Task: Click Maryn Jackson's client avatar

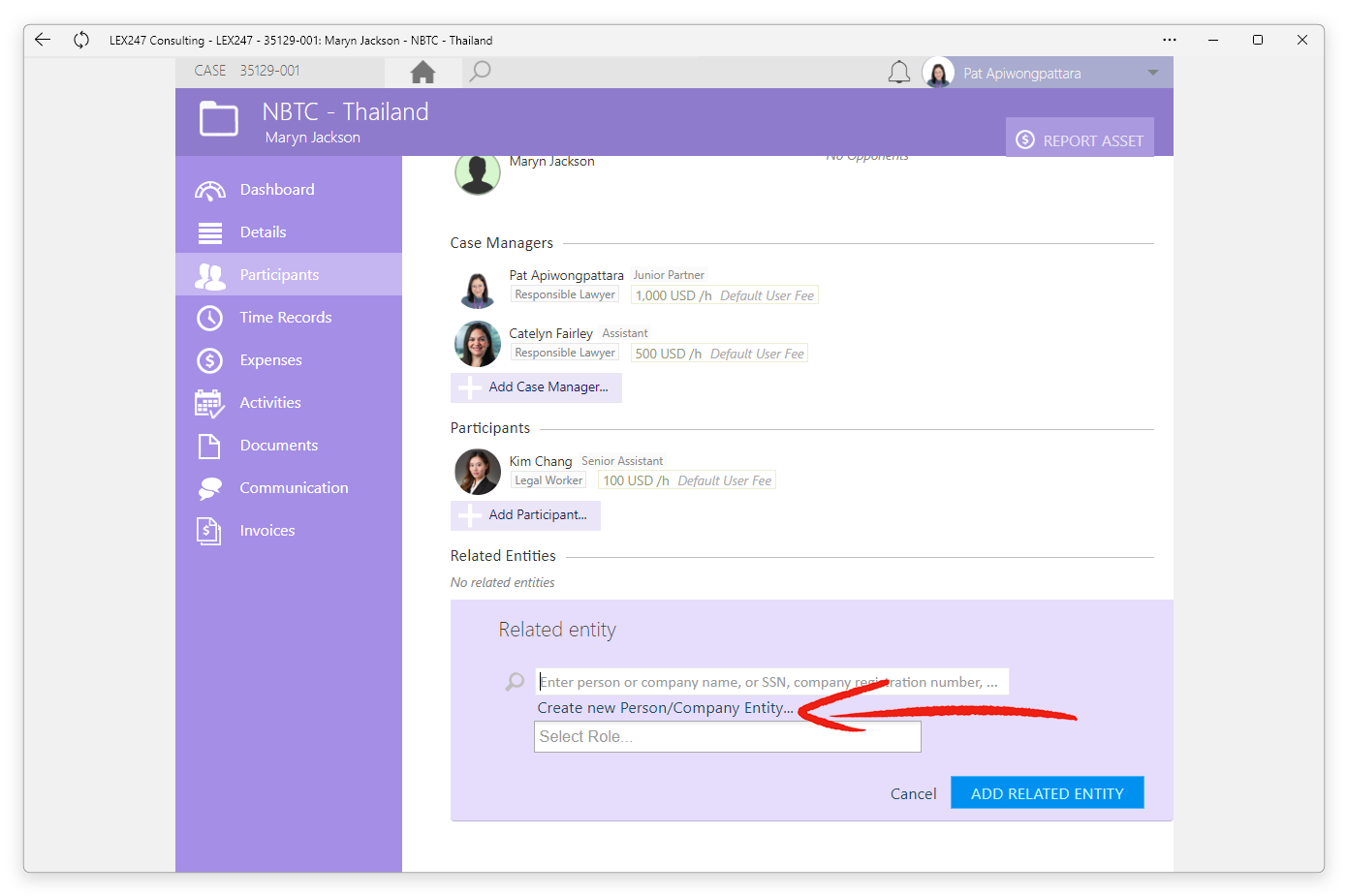Action: click(478, 172)
